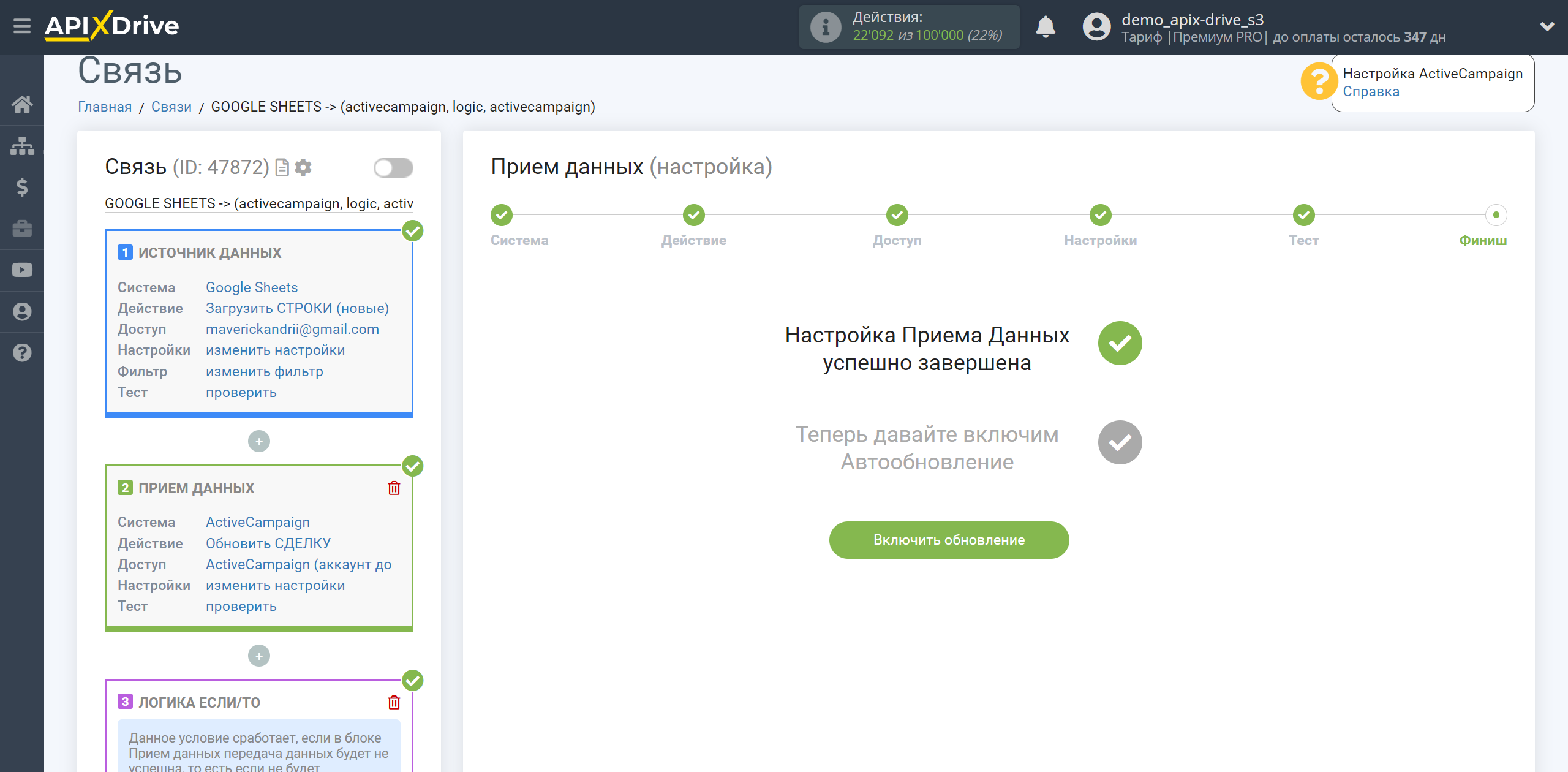1568x772 pixels.
Task: Click the ApiX-Drive logo
Action: [x=111, y=26]
